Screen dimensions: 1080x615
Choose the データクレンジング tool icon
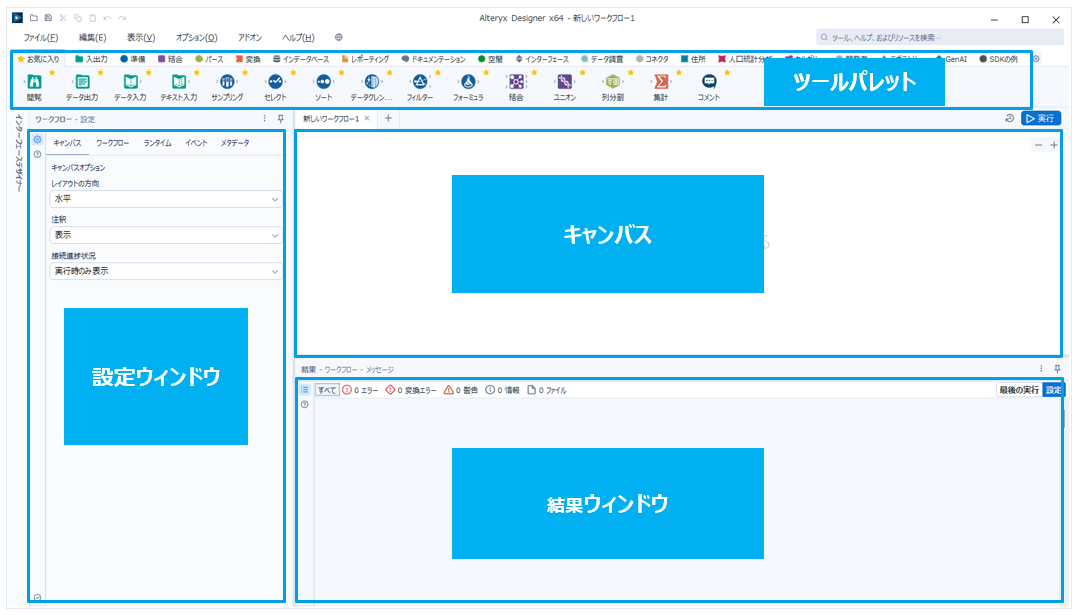click(x=371, y=82)
